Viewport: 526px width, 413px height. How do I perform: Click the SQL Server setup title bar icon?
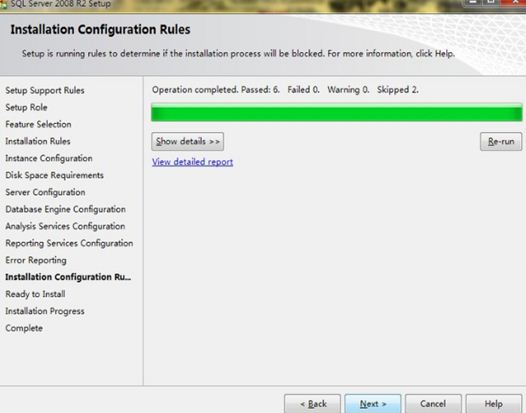[x=3, y=4]
